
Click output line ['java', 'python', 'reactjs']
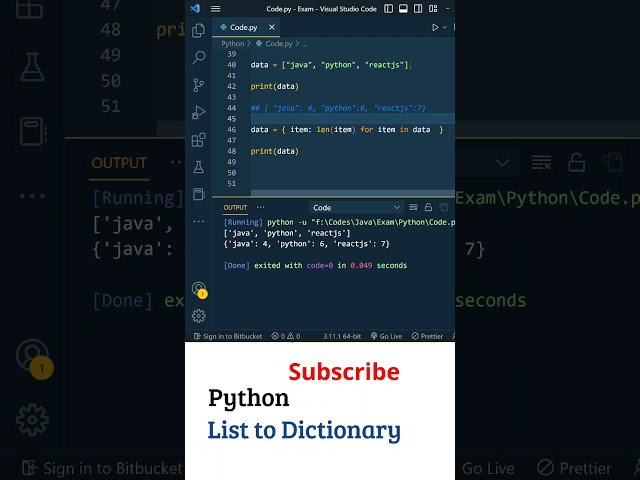[287, 233]
